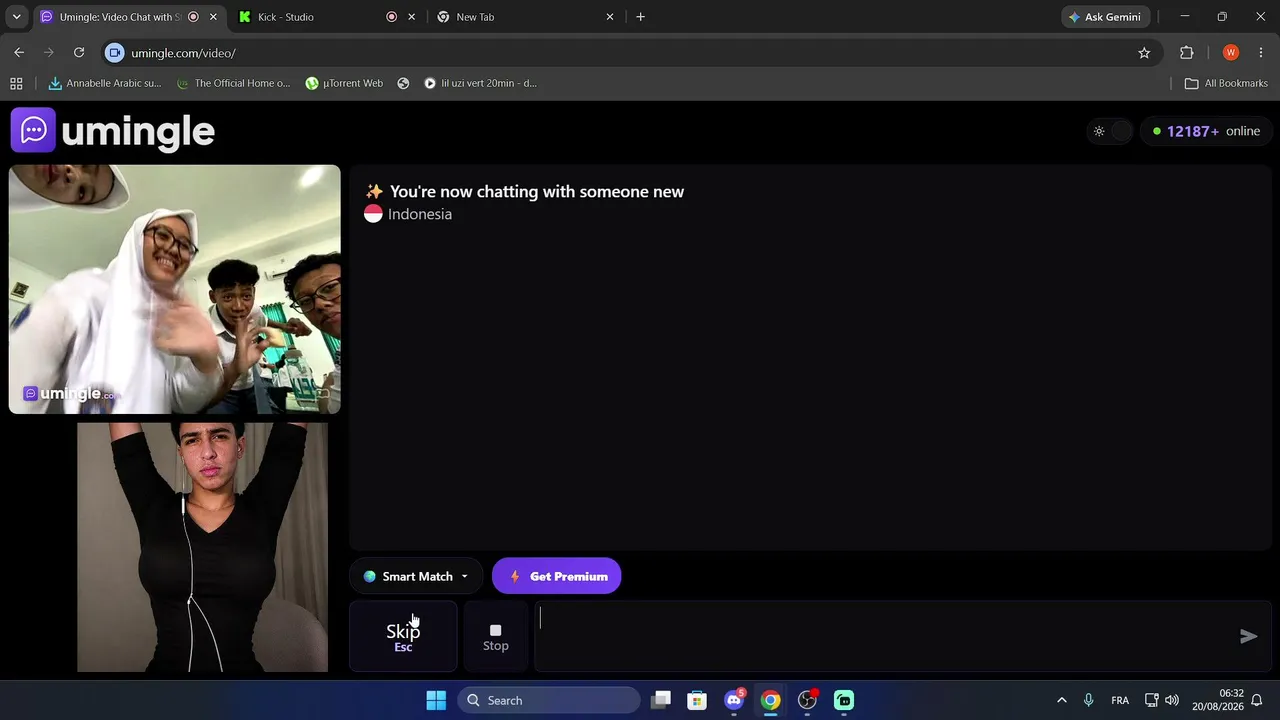Open the µTorrent Web bookmark

[344, 83]
